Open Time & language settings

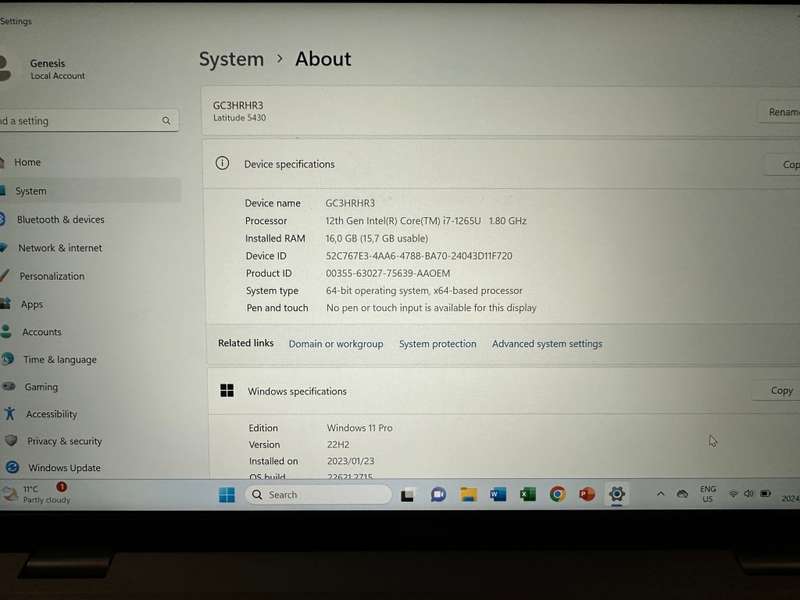point(60,360)
